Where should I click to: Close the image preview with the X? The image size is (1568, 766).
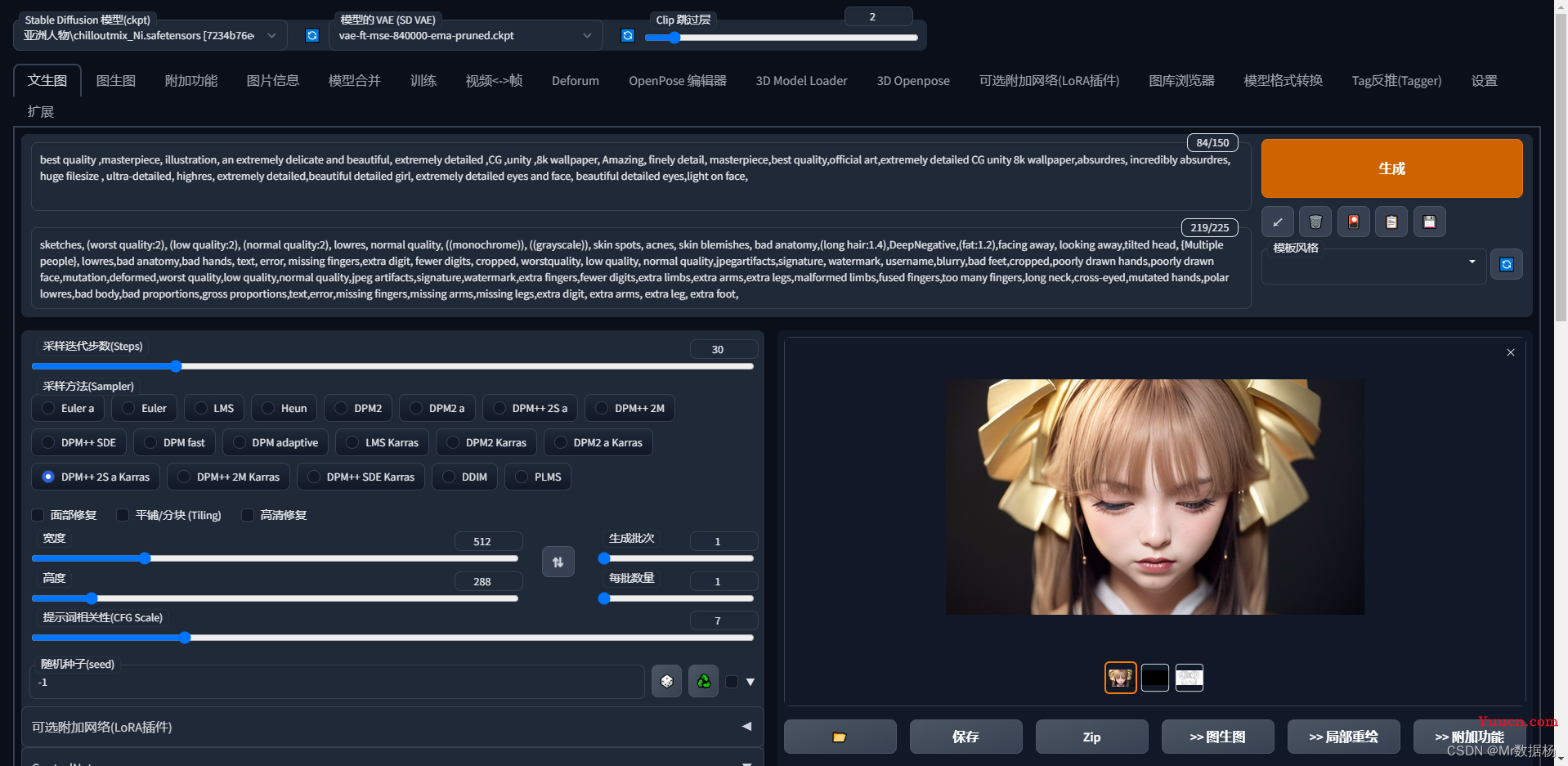coord(1511,352)
